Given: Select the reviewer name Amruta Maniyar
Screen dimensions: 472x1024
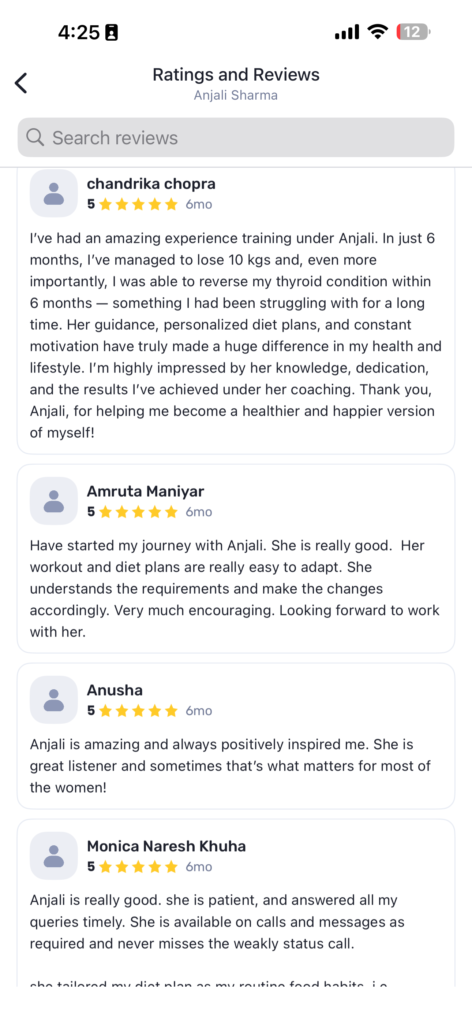Looking at the screenshot, I should pyautogui.click(x=147, y=491).
